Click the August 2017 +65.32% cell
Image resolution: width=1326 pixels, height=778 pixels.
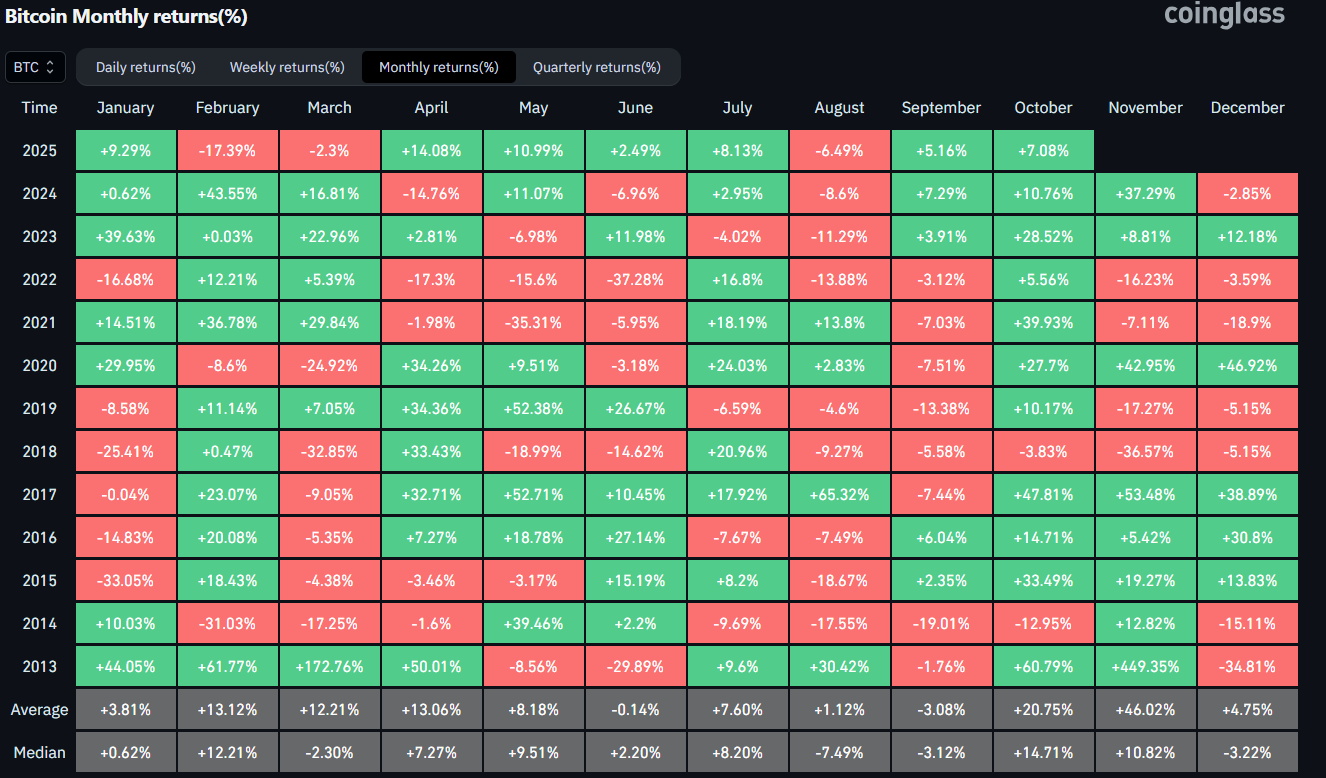pos(839,495)
